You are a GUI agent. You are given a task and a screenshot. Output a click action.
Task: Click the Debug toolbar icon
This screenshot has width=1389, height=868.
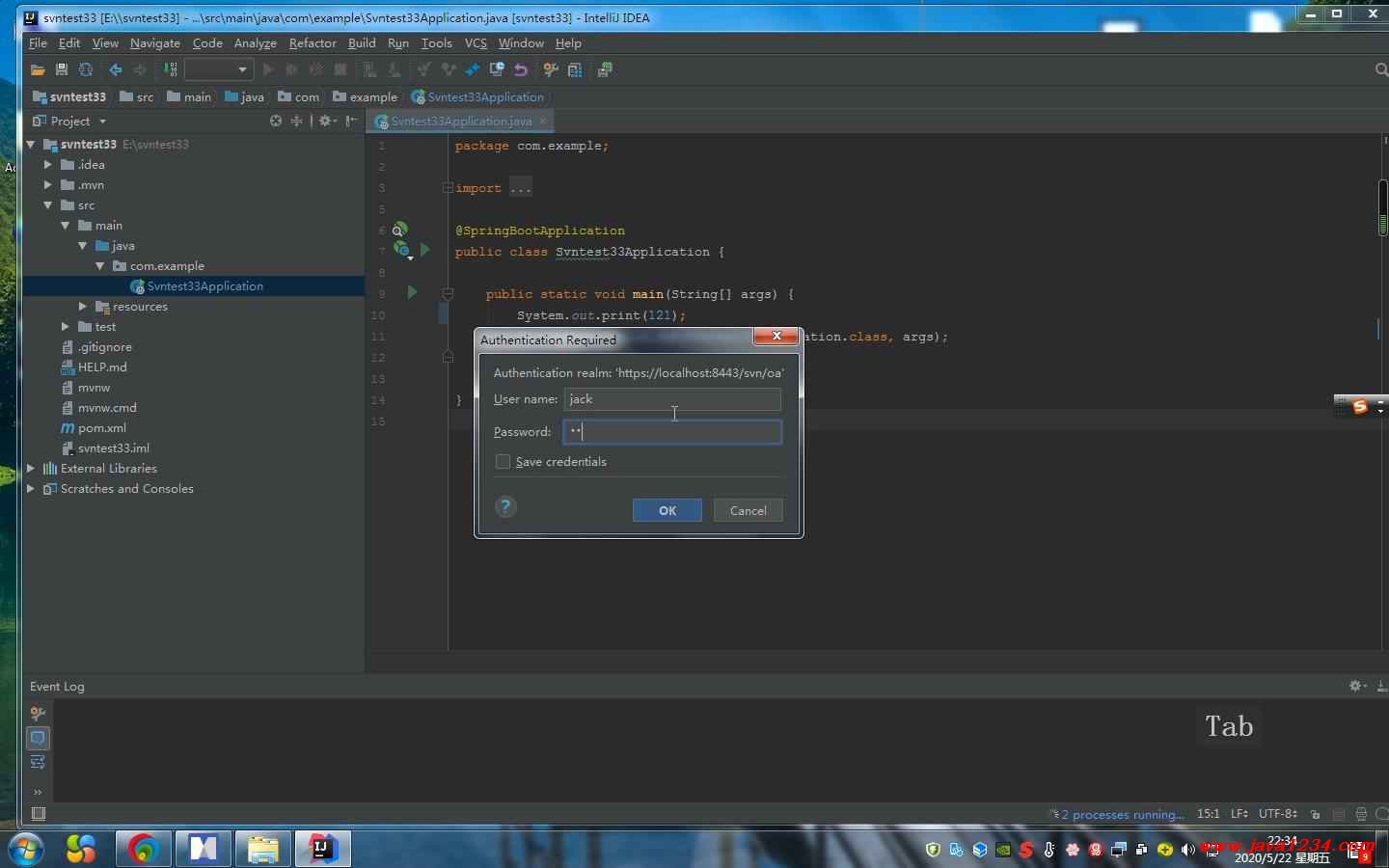(x=291, y=69)
